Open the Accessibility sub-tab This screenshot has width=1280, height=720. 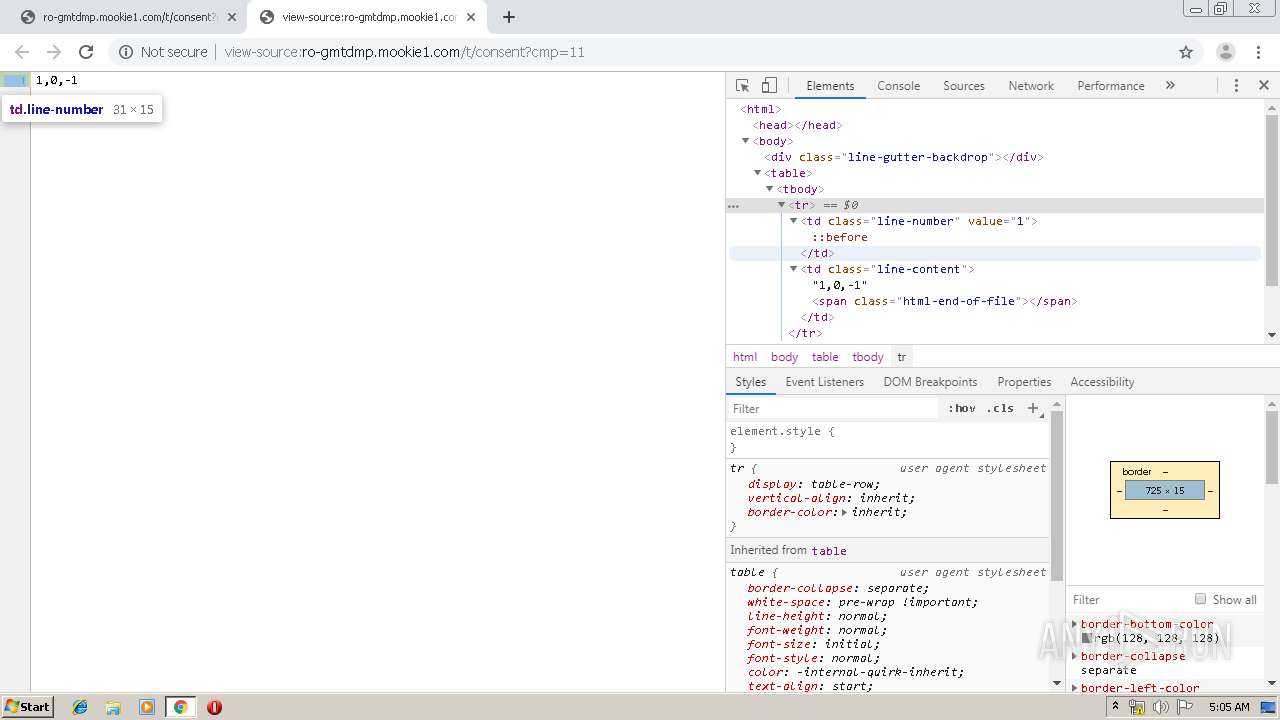[x=1102, y=382]
